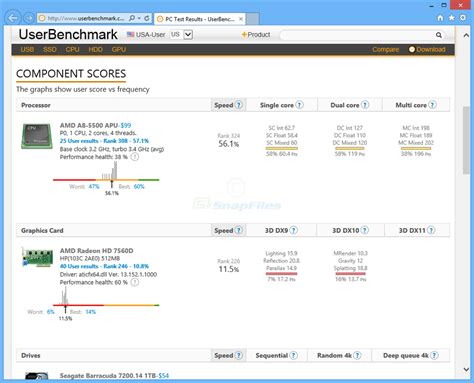This screenshot has height=383, width=474.
Task: Click the MC Mixed 202 result
Action: (416, 143)
